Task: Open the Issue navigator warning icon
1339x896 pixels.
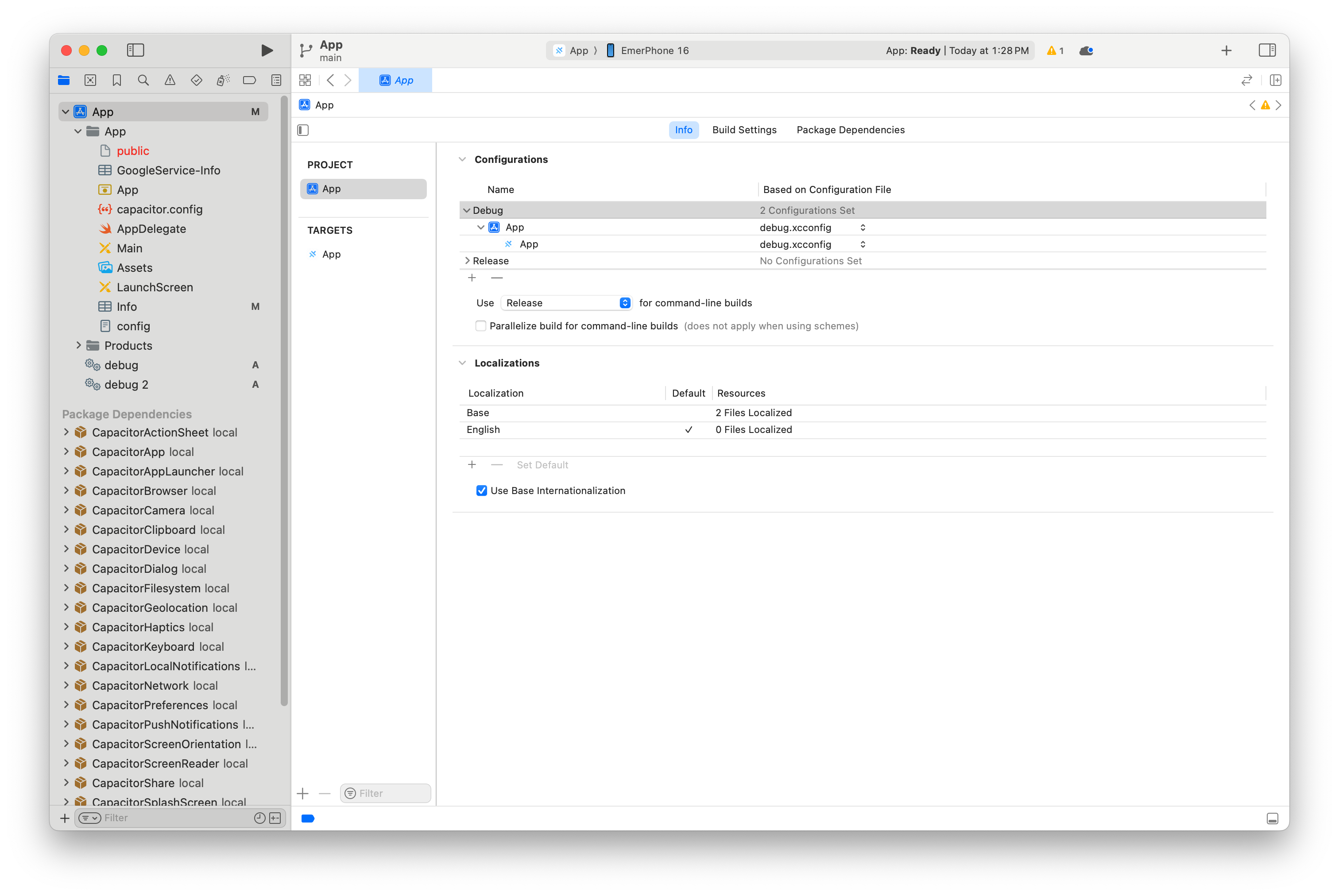Action: click(x=170, y=80)
